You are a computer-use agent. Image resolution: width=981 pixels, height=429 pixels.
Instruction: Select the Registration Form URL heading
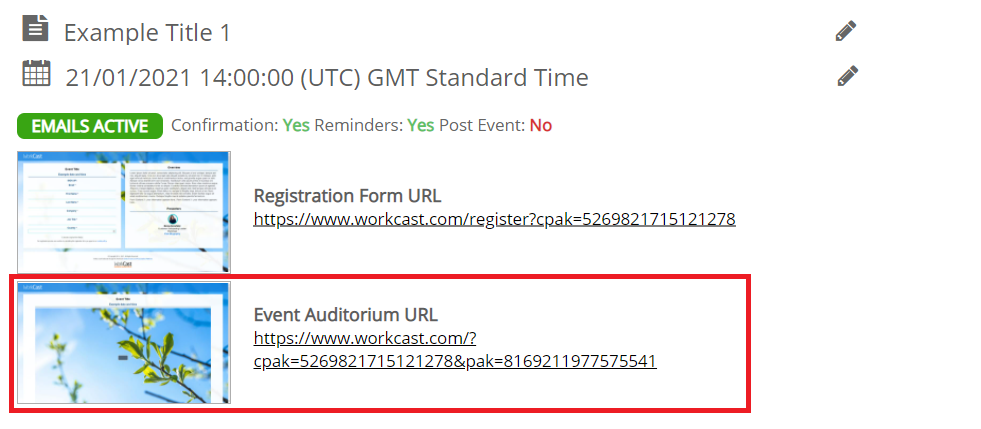(x=347, y=196)
